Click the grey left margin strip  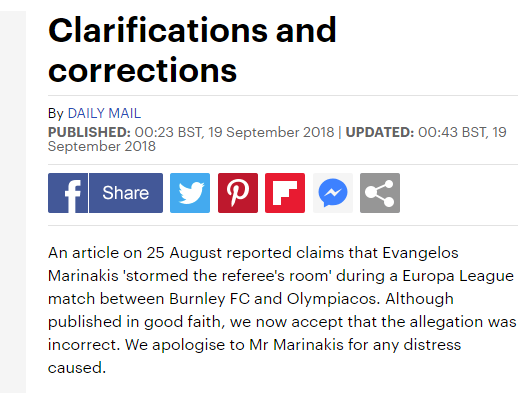13,202
